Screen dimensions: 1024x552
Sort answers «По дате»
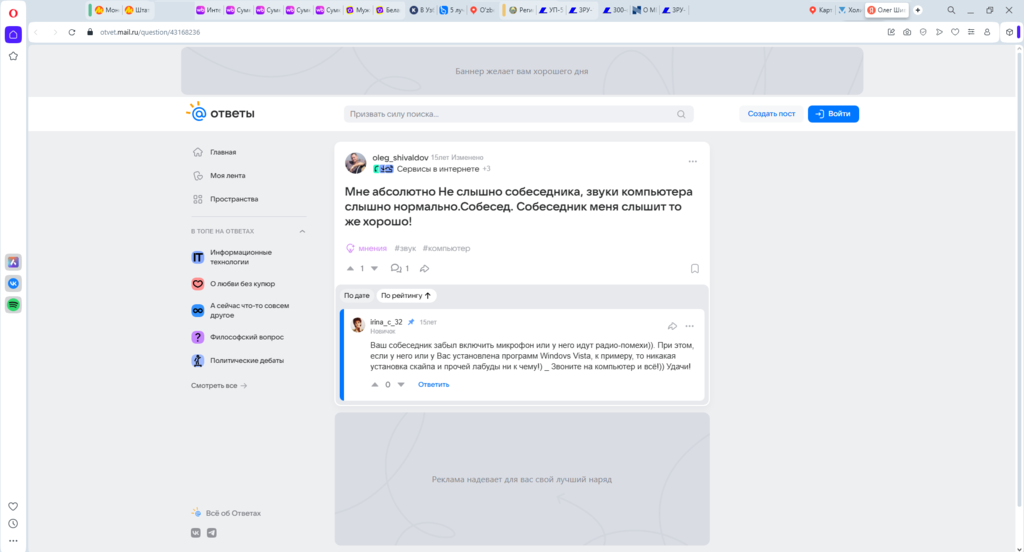pos(357,296)
